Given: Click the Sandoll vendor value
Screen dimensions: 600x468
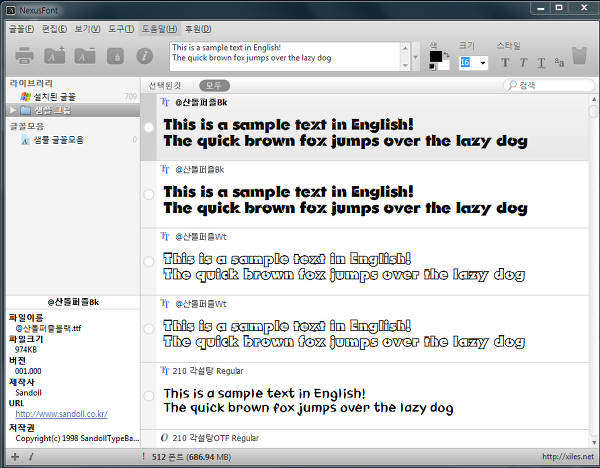Looking at the screenshot, I should pos(28,392).
